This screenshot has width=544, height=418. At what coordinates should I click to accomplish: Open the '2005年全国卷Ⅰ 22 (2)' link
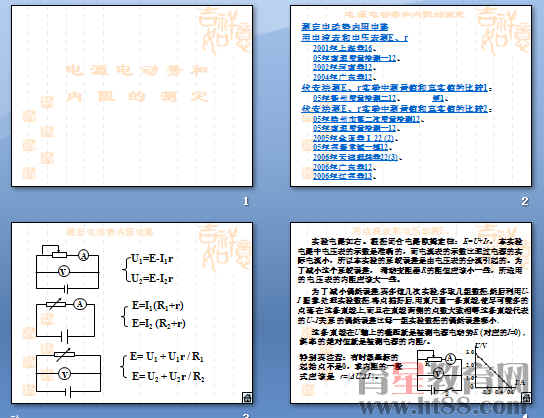[x=353, y=138]
